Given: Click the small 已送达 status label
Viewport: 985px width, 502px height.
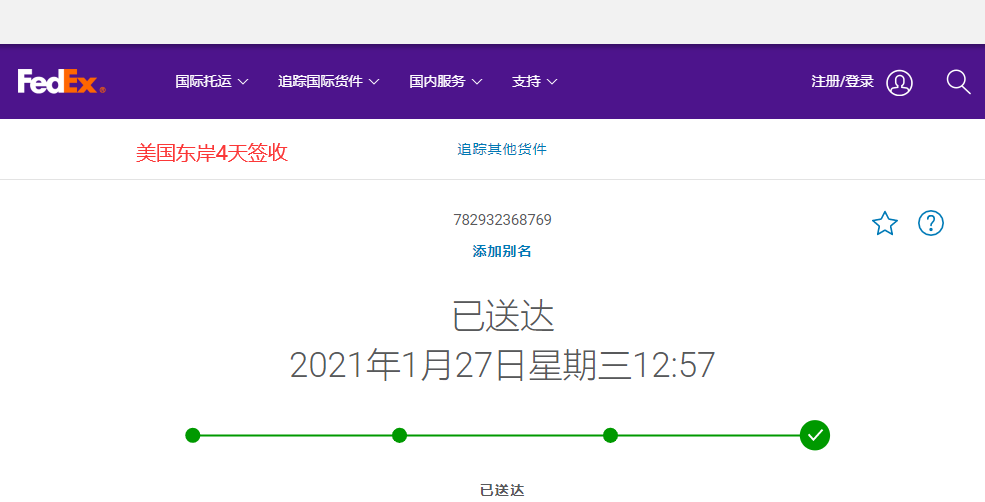Looking at the screenshot, I should click(x=502, y=490).
